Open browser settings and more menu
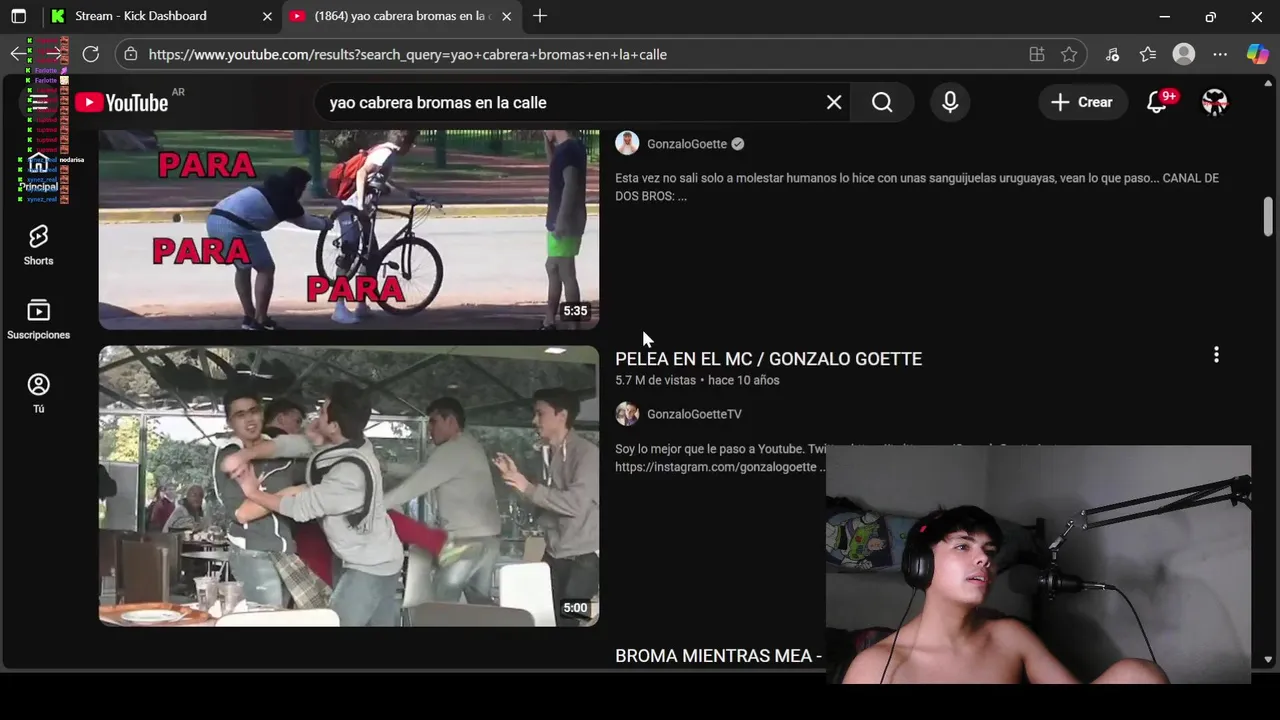Viewport: 1280px width, 720px height. pyautogui.click(x=1220, y=54)
